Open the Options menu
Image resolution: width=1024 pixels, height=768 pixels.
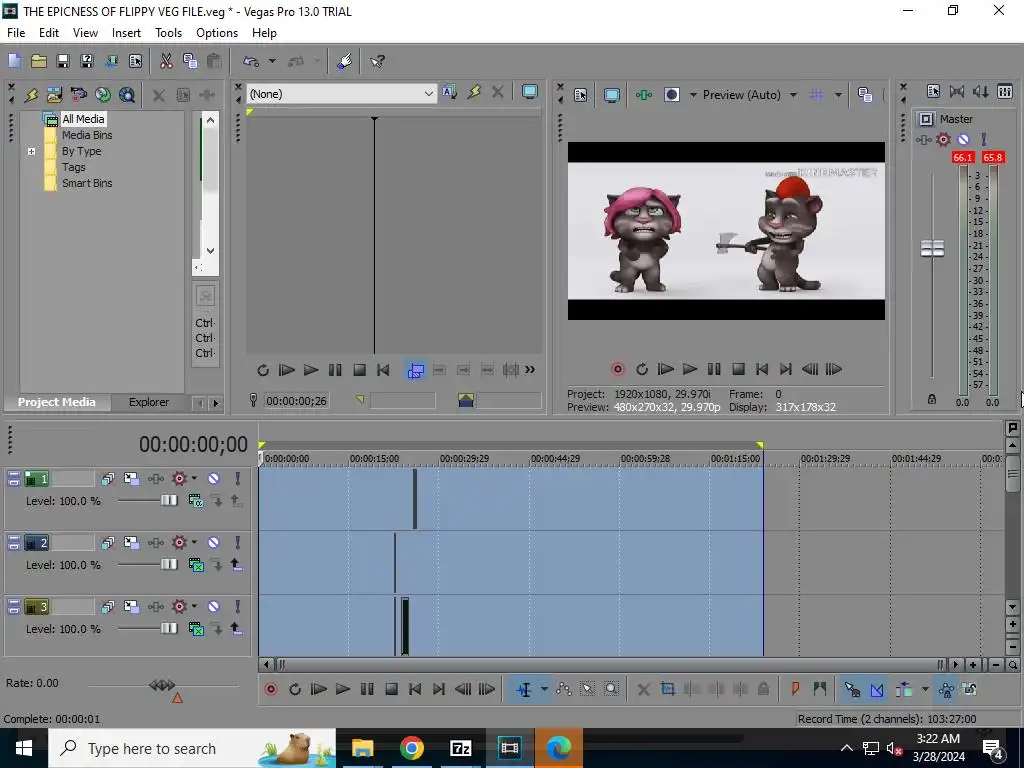[x=217, y=33]
